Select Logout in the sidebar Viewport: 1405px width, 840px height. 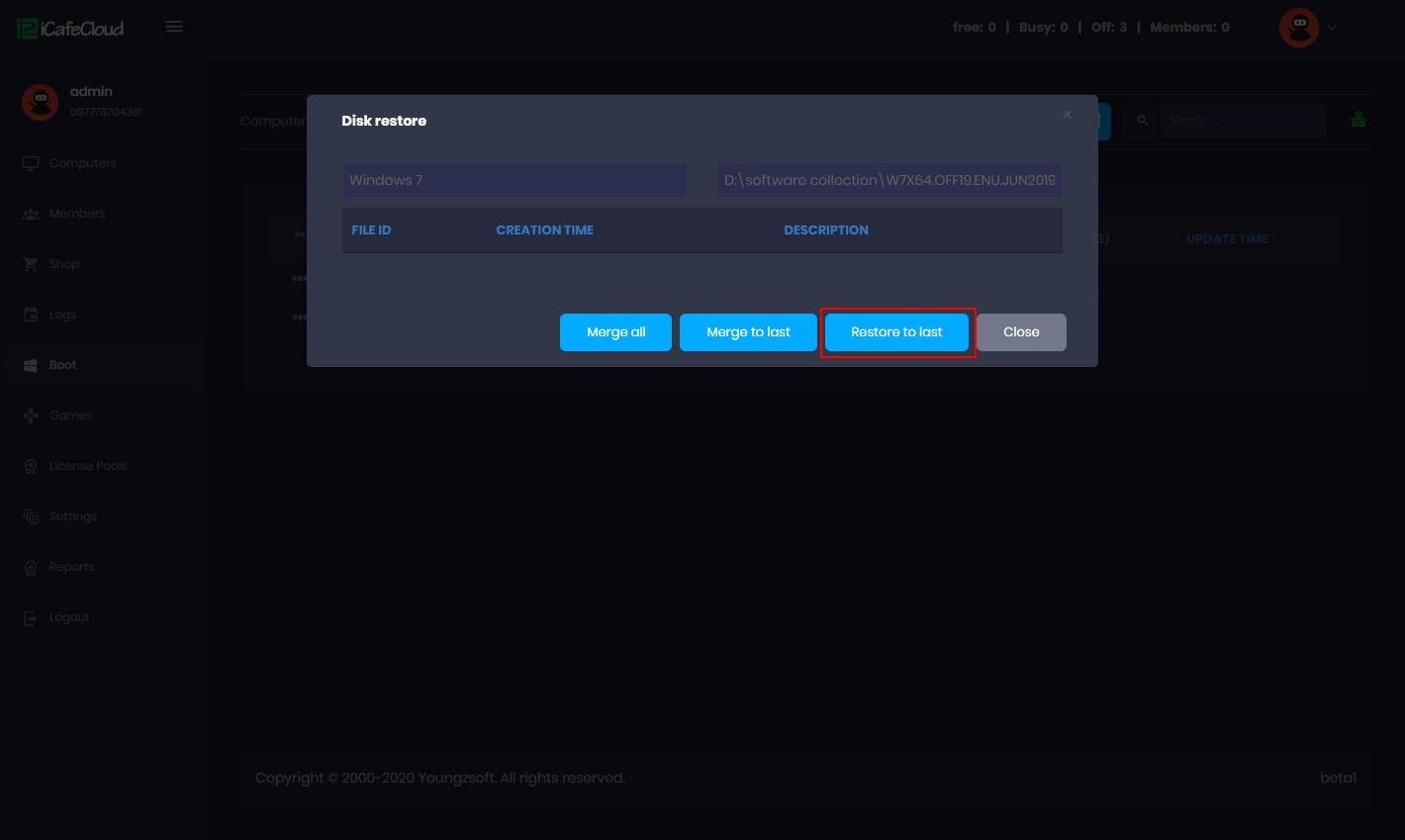[x=69, y=617]
